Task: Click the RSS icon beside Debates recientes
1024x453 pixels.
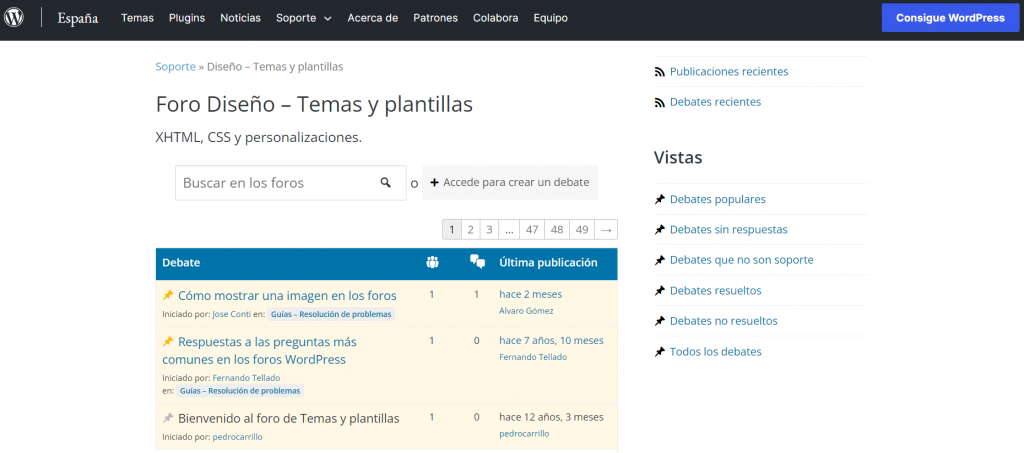Action: point(659,102)
